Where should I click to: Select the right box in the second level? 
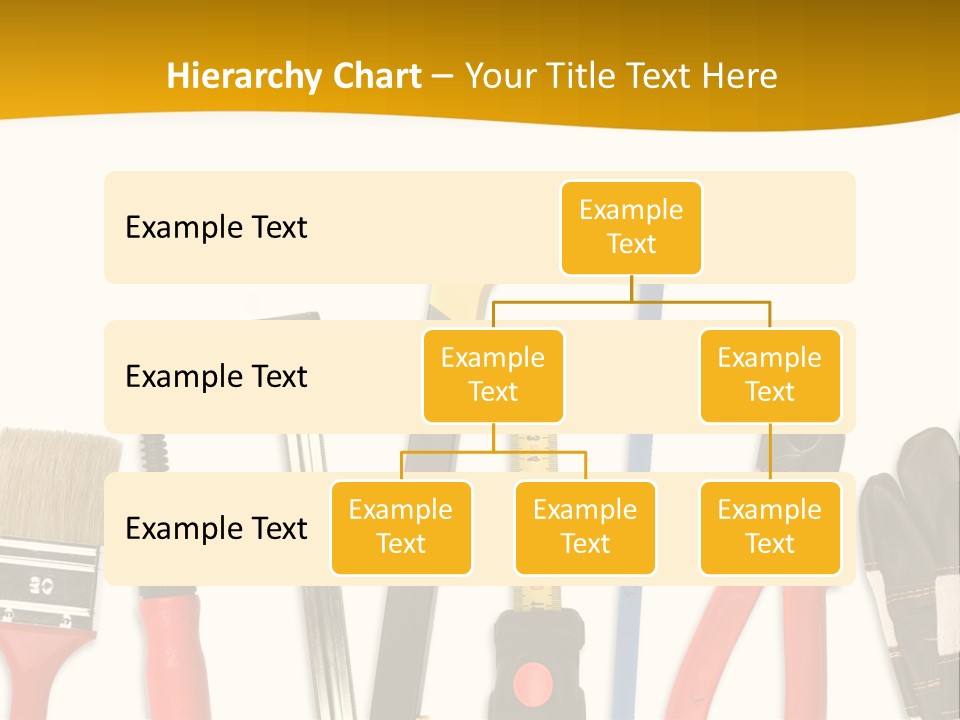[770, 375]
